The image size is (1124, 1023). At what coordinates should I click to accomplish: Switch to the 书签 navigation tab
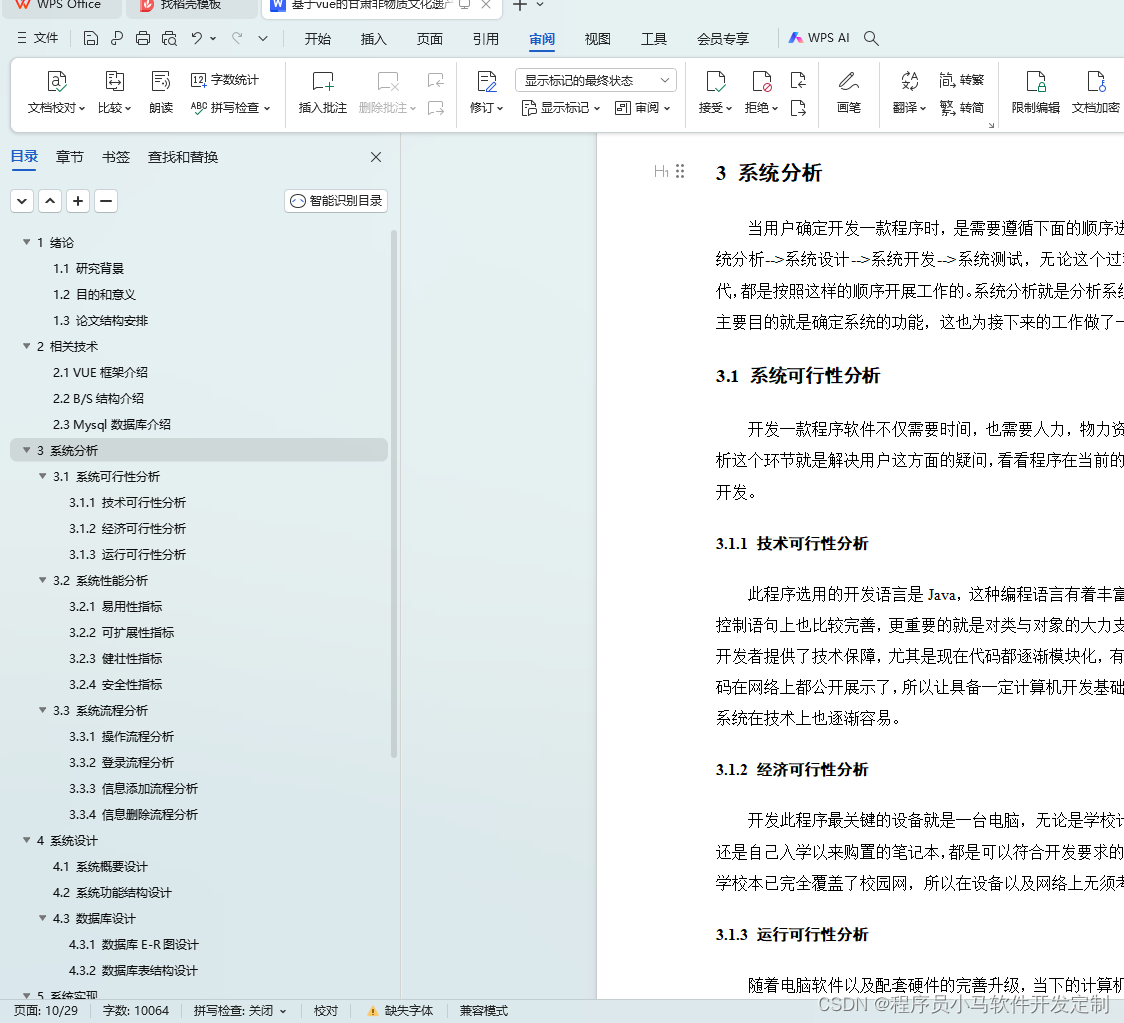pos(115,157)
